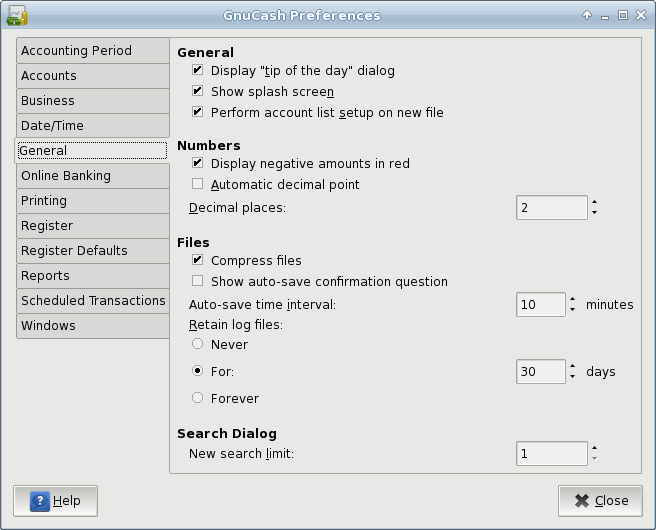
Task: Click the "Search Dialog" section heading
Action: (x=227, y=433)
